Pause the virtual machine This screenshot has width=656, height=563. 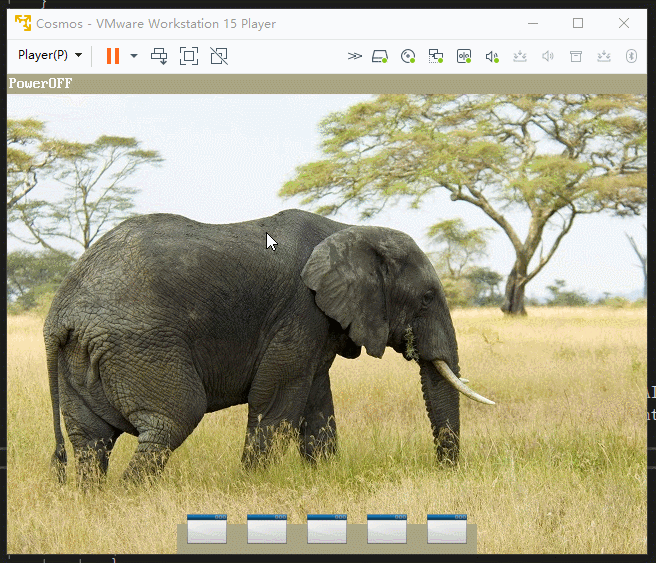coord(113,56)
